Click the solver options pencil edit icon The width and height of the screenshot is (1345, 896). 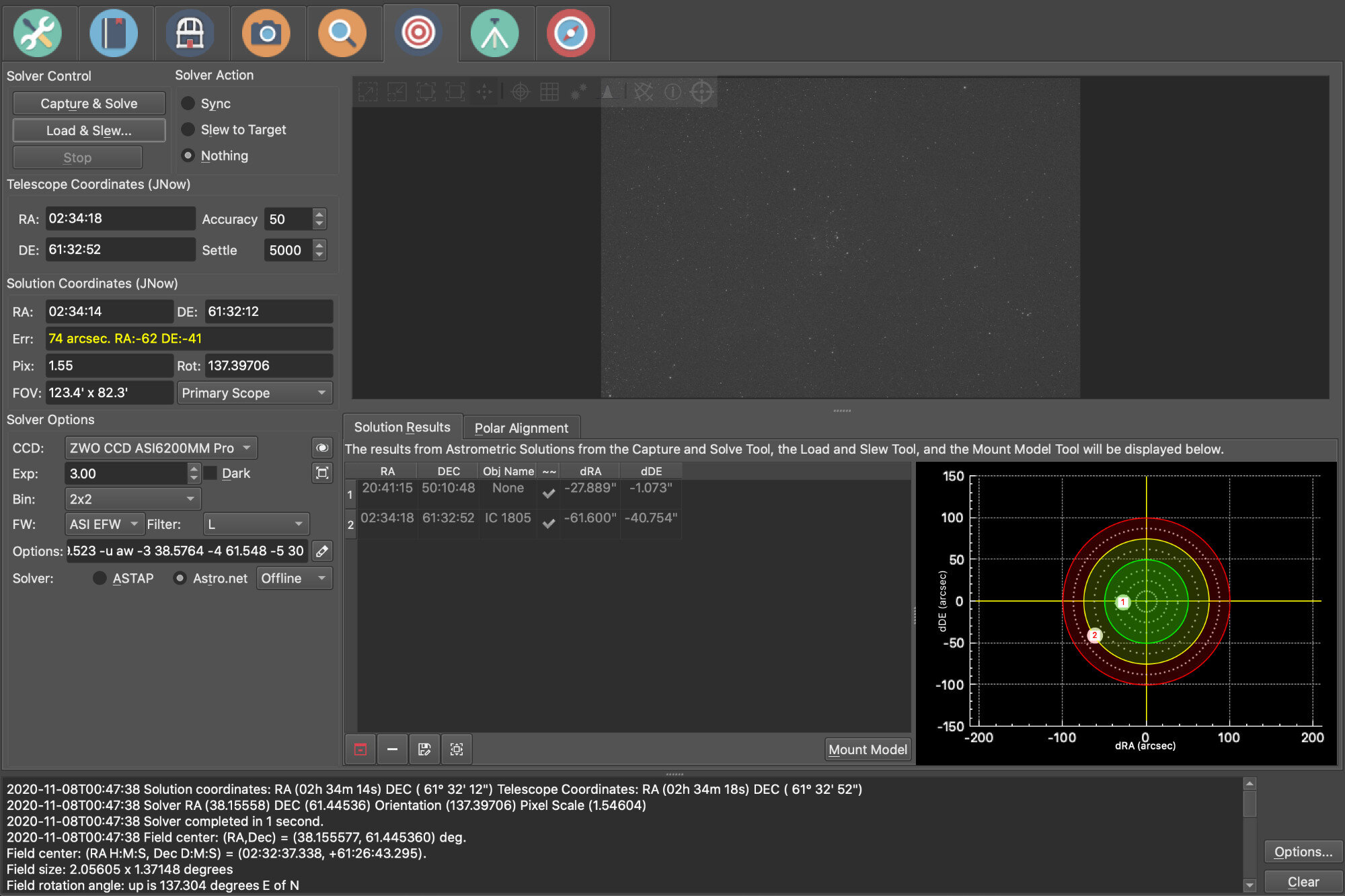pos(322,551)
